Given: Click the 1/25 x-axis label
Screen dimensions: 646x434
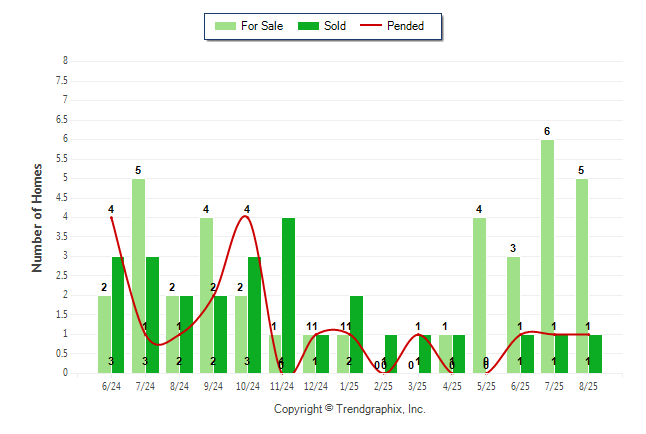Looking at the screenshot, I should pos(349,386).
